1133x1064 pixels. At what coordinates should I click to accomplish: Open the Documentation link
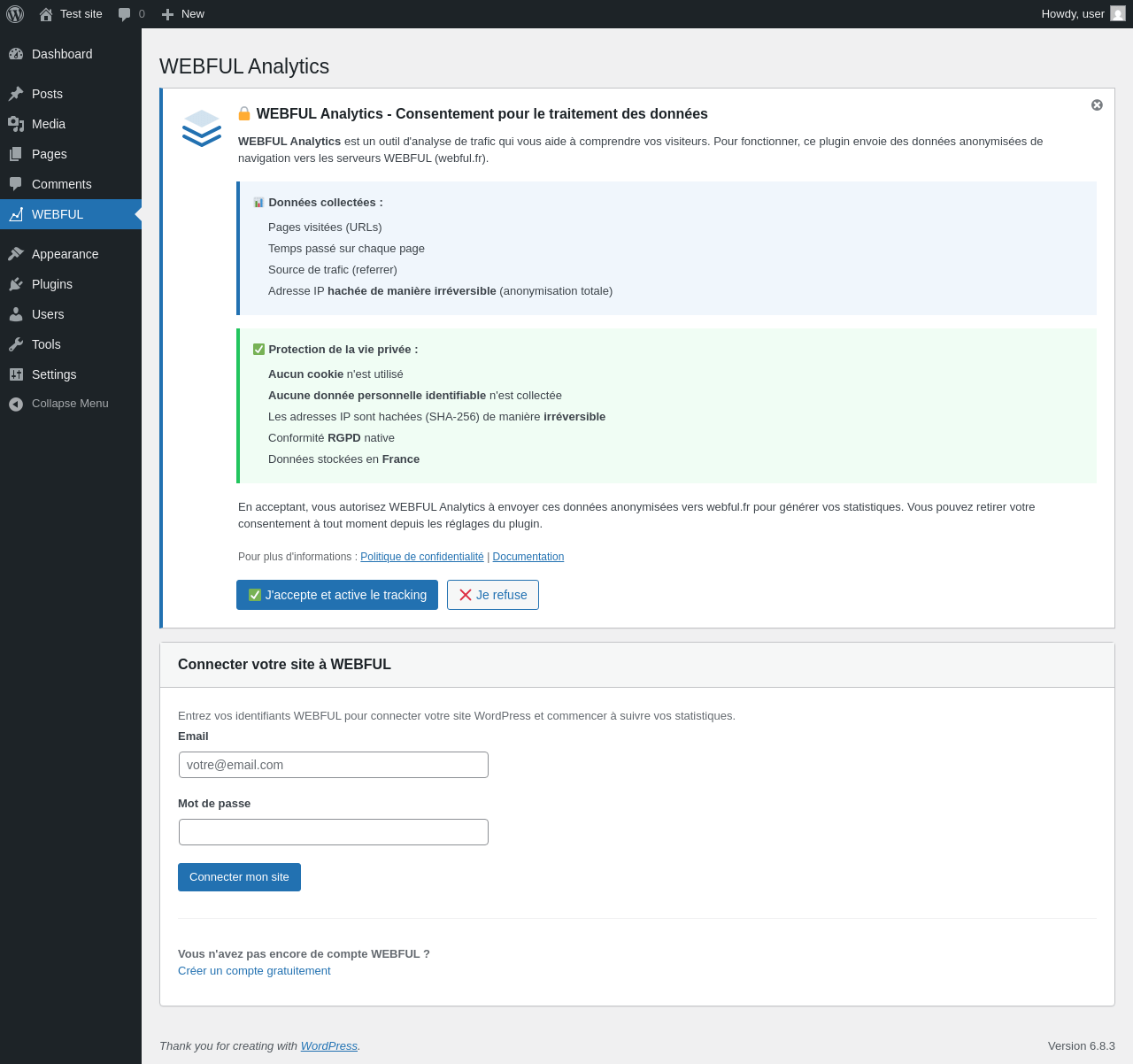pos(528,557)
